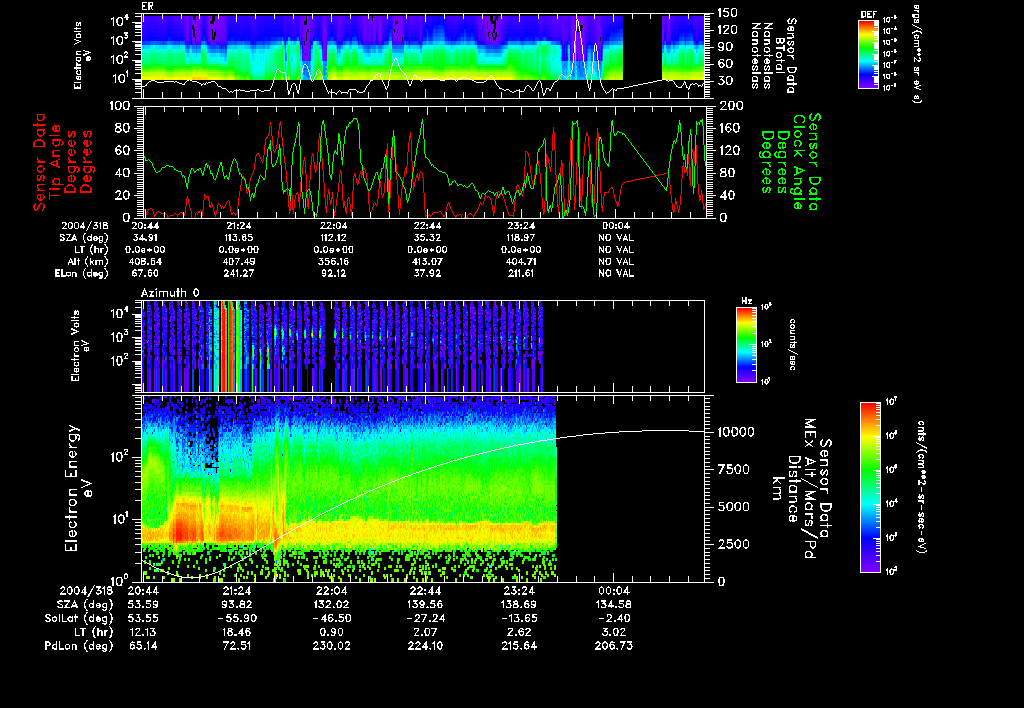This screenshot has height=708, width=1024.
Task: Click the tip and clock angle line plot
Action: coord(423,161)
